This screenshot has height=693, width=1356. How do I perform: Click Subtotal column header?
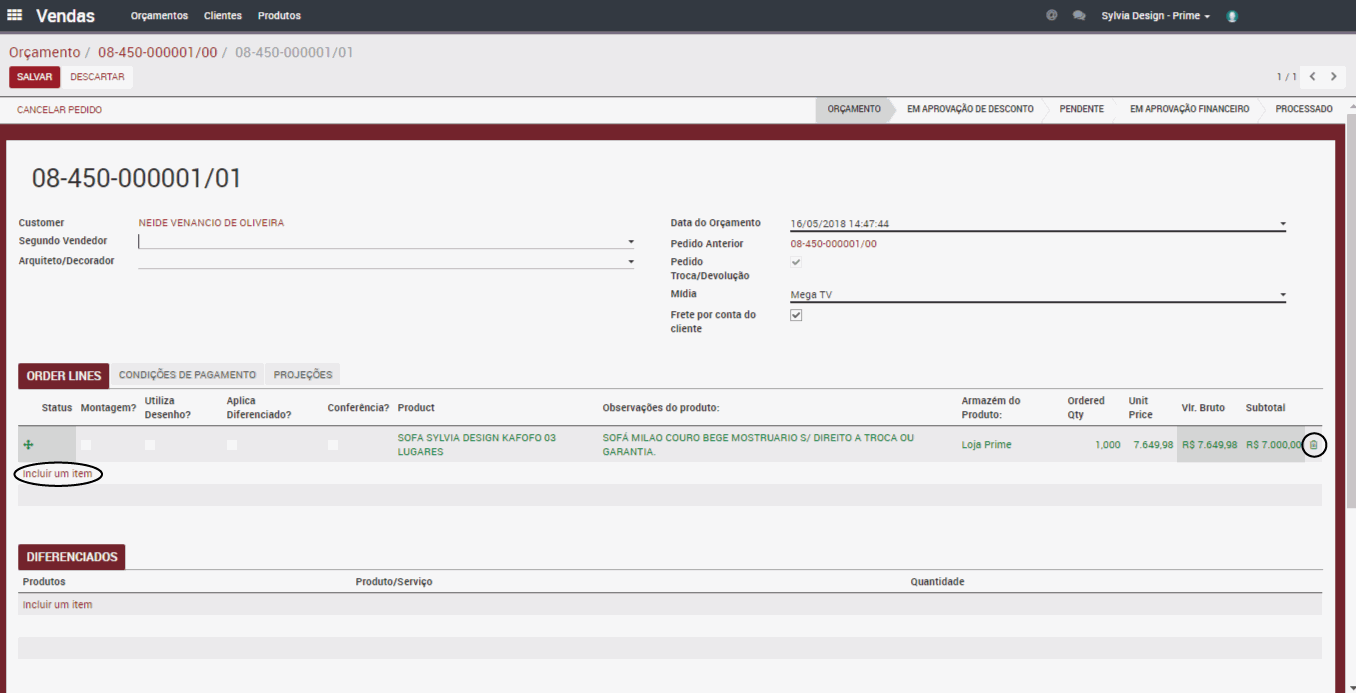coord(1265,408)
